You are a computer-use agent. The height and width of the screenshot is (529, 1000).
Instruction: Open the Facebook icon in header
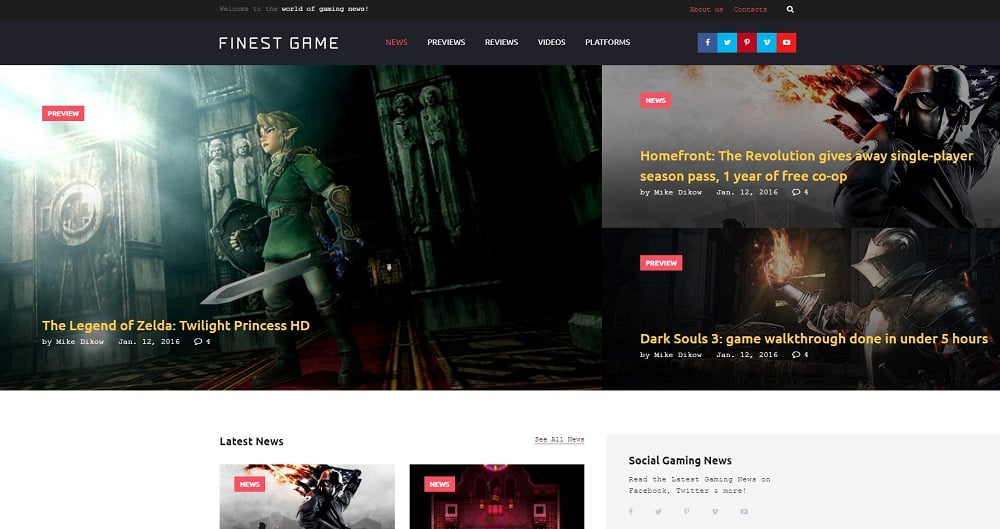click(707, 43)
